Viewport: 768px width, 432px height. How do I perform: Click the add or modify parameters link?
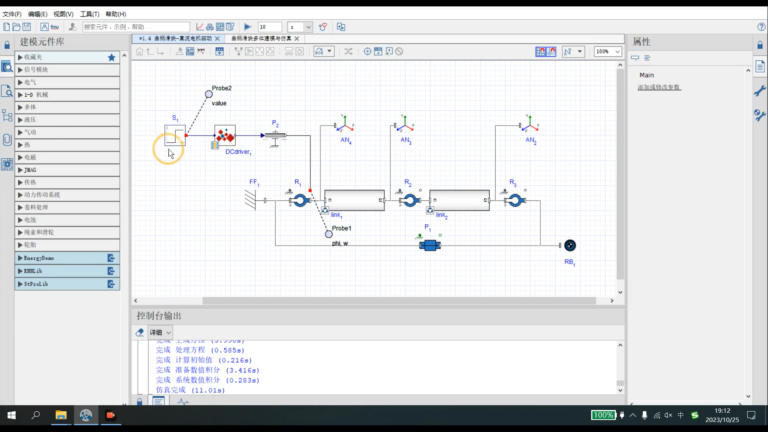click(659, 87)
